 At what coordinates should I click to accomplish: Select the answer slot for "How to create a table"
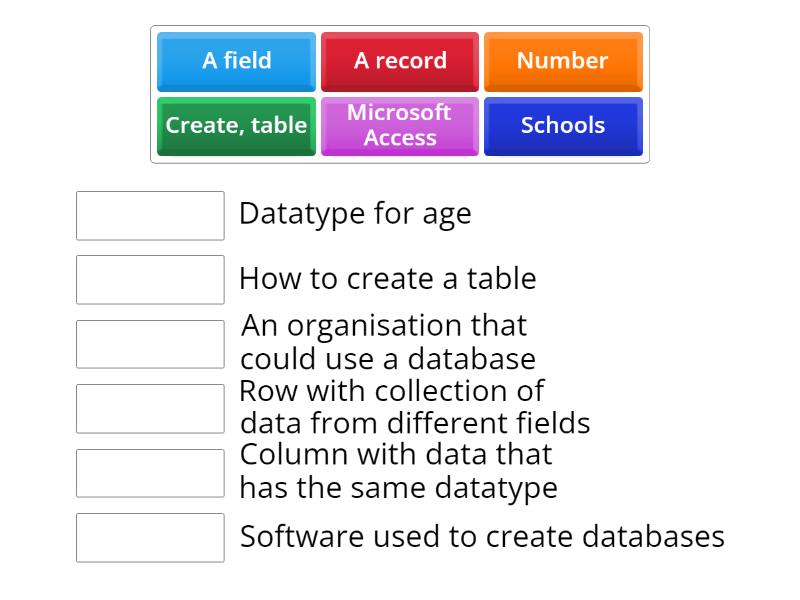point(150,280)
